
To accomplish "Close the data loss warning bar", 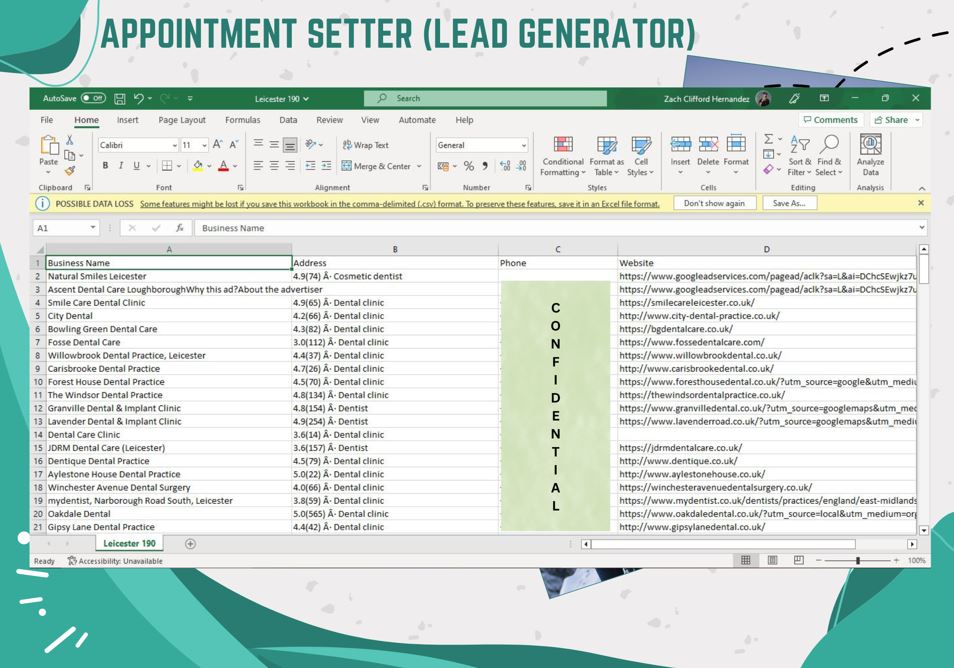I will pos(921,203).
